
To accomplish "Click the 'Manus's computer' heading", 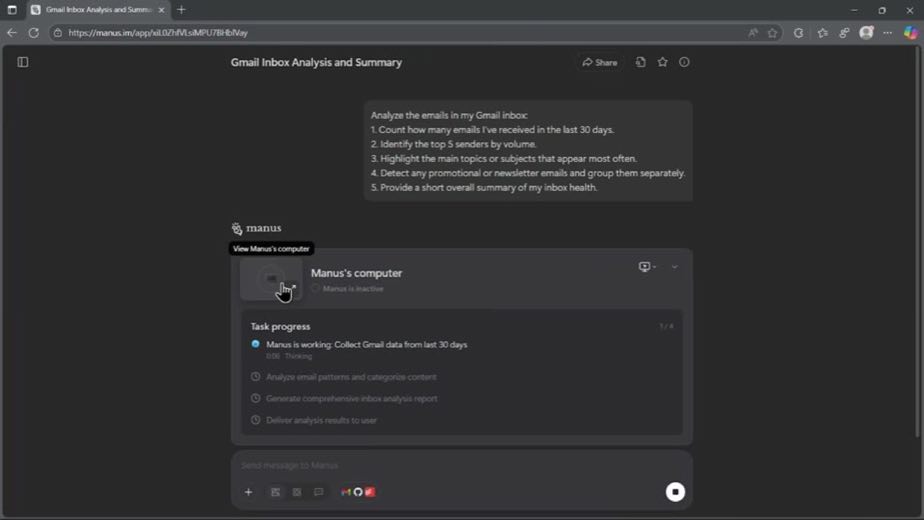I will pyautogui.click(x=357, y=273).
